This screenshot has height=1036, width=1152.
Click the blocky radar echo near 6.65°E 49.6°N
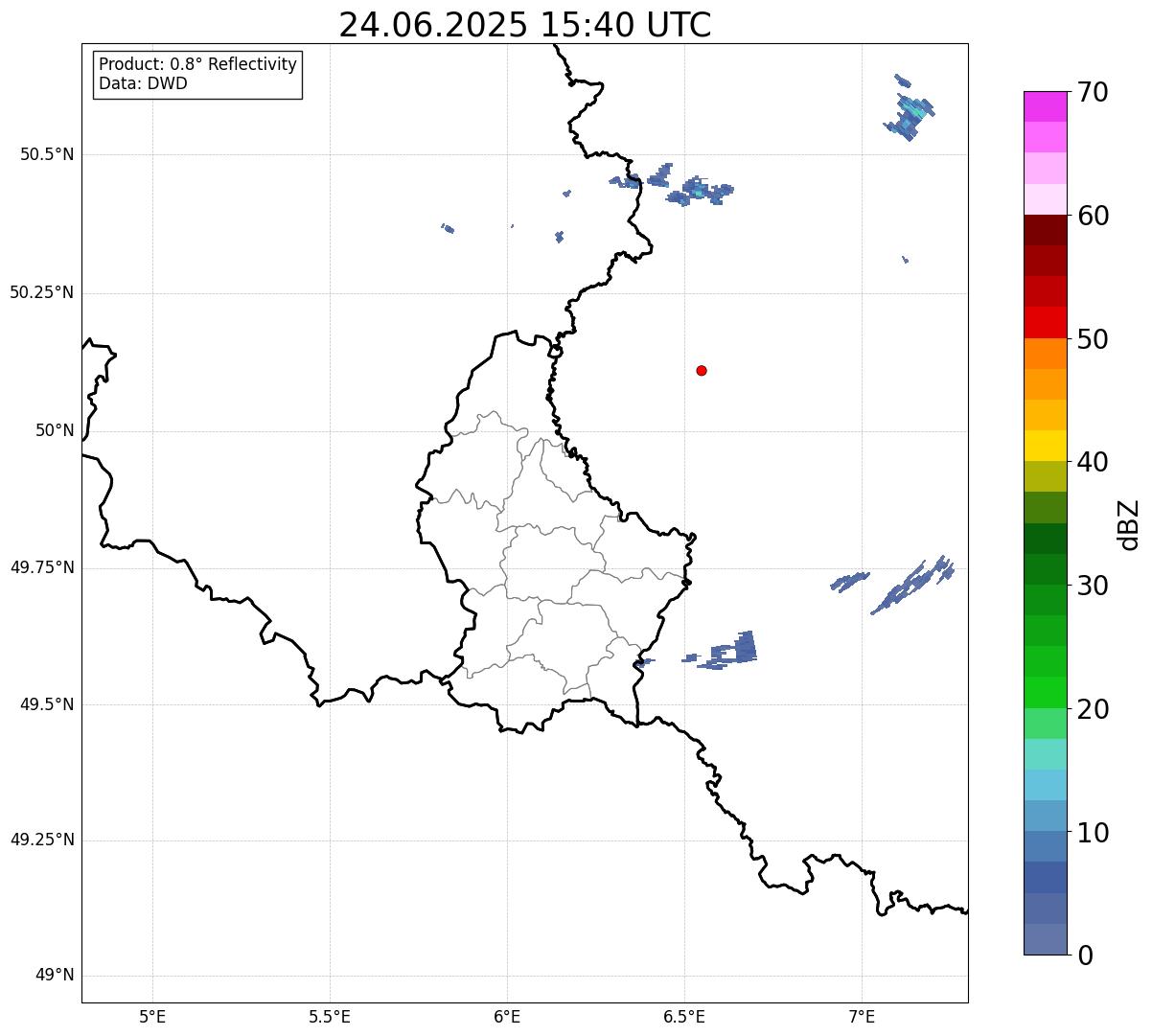click(728, 652)
